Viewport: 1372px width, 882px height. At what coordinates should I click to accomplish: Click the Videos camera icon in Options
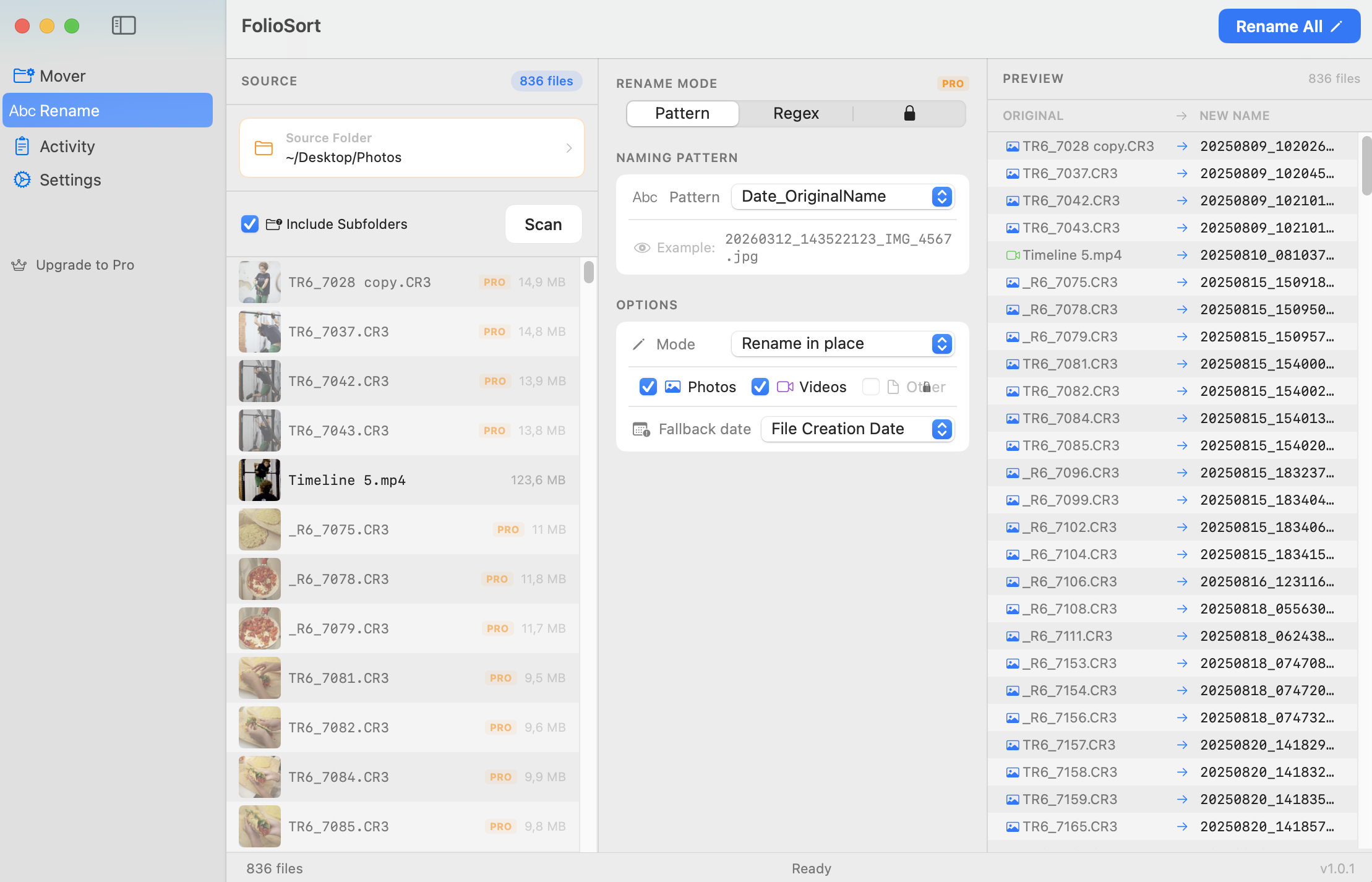tap(785, 387)
